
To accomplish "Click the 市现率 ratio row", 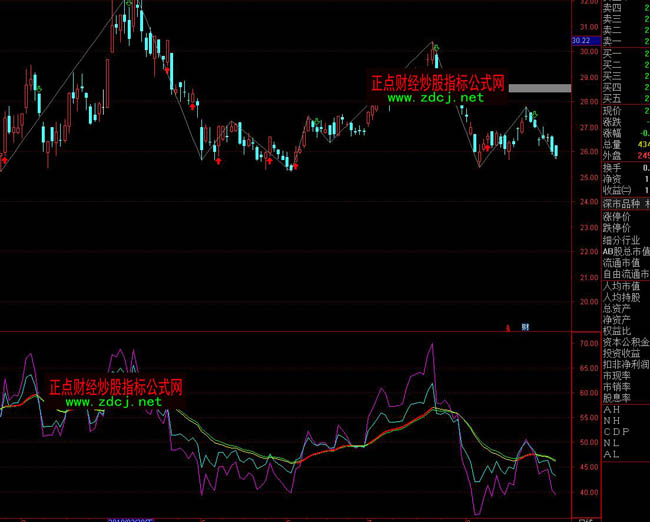I will tap(620, 376).
